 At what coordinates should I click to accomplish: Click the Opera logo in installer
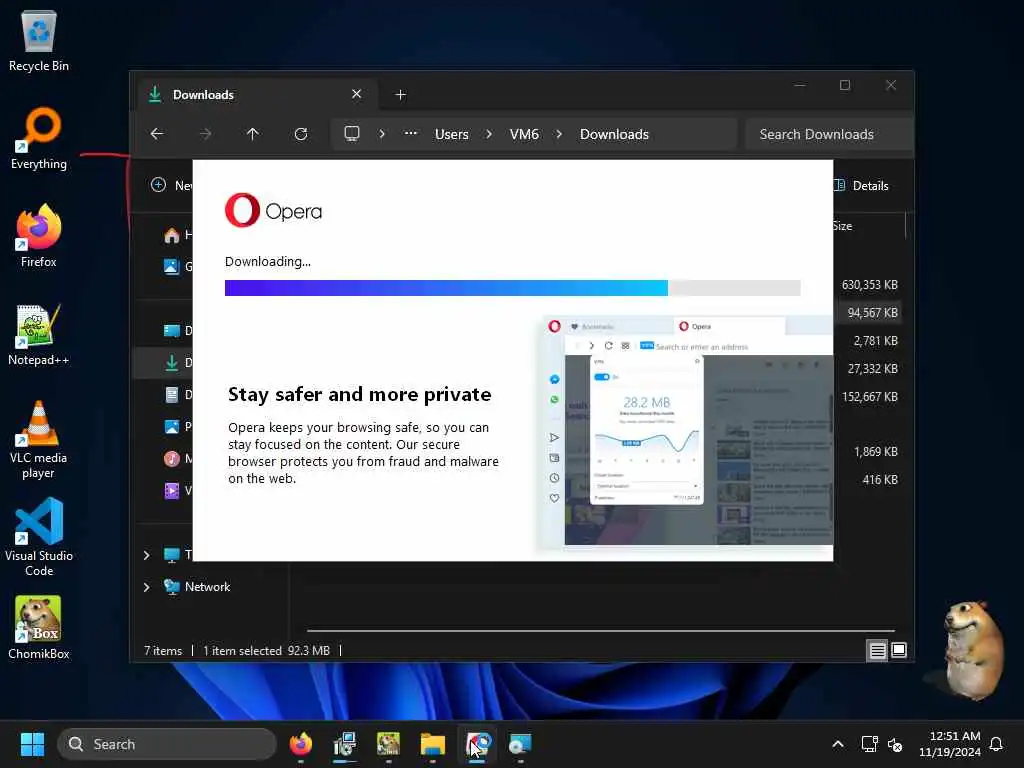(273, 210)
